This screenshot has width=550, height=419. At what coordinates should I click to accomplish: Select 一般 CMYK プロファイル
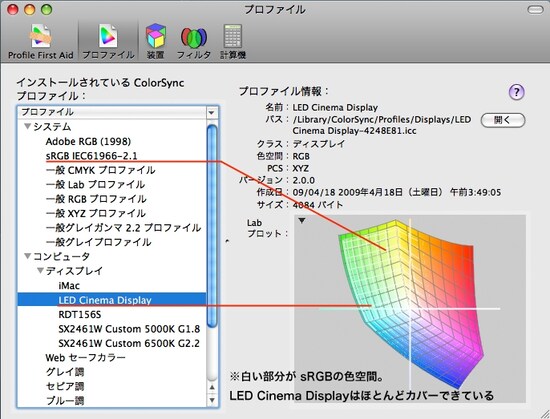click(100, 170)
